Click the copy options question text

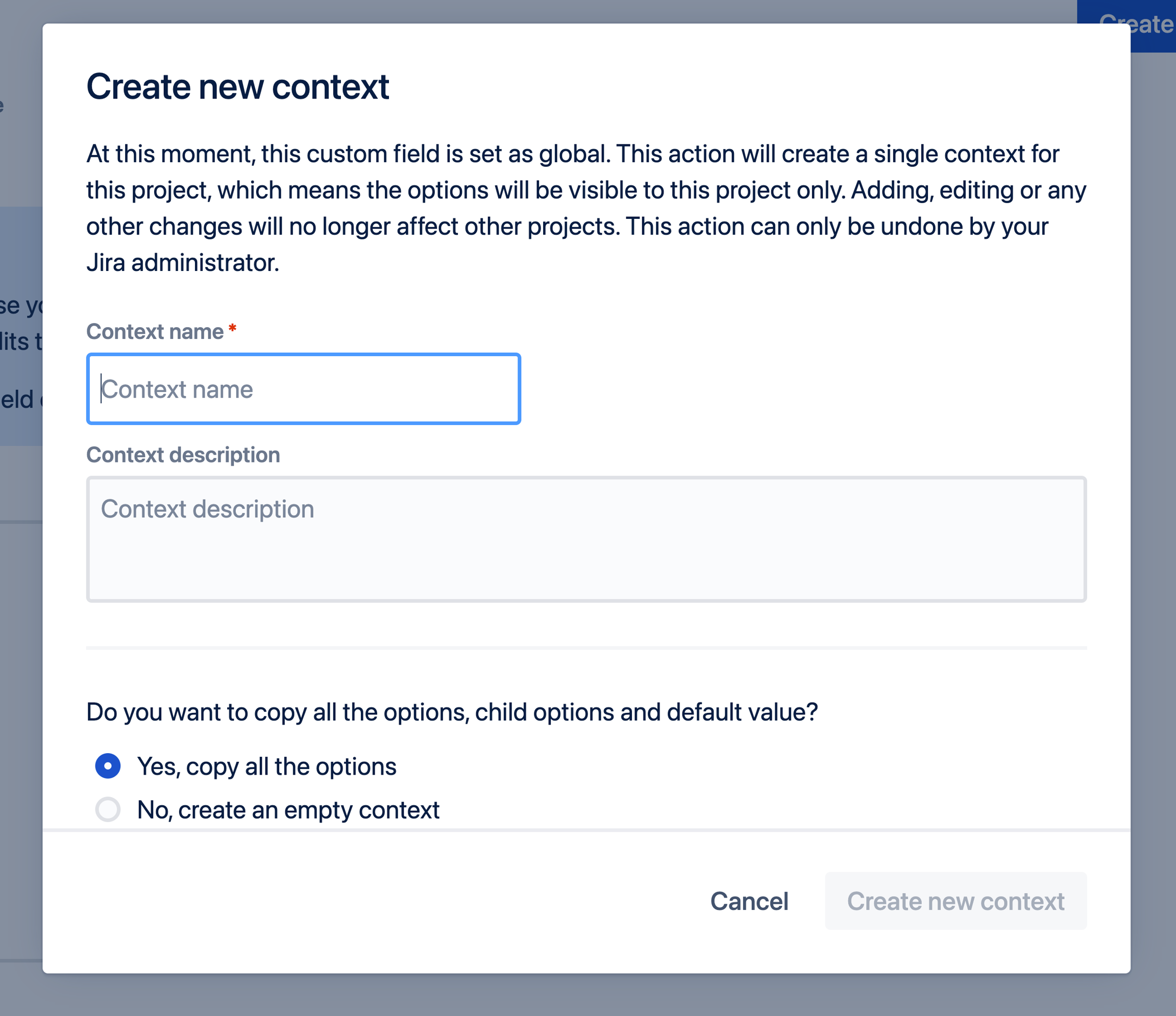coord(452,712)
